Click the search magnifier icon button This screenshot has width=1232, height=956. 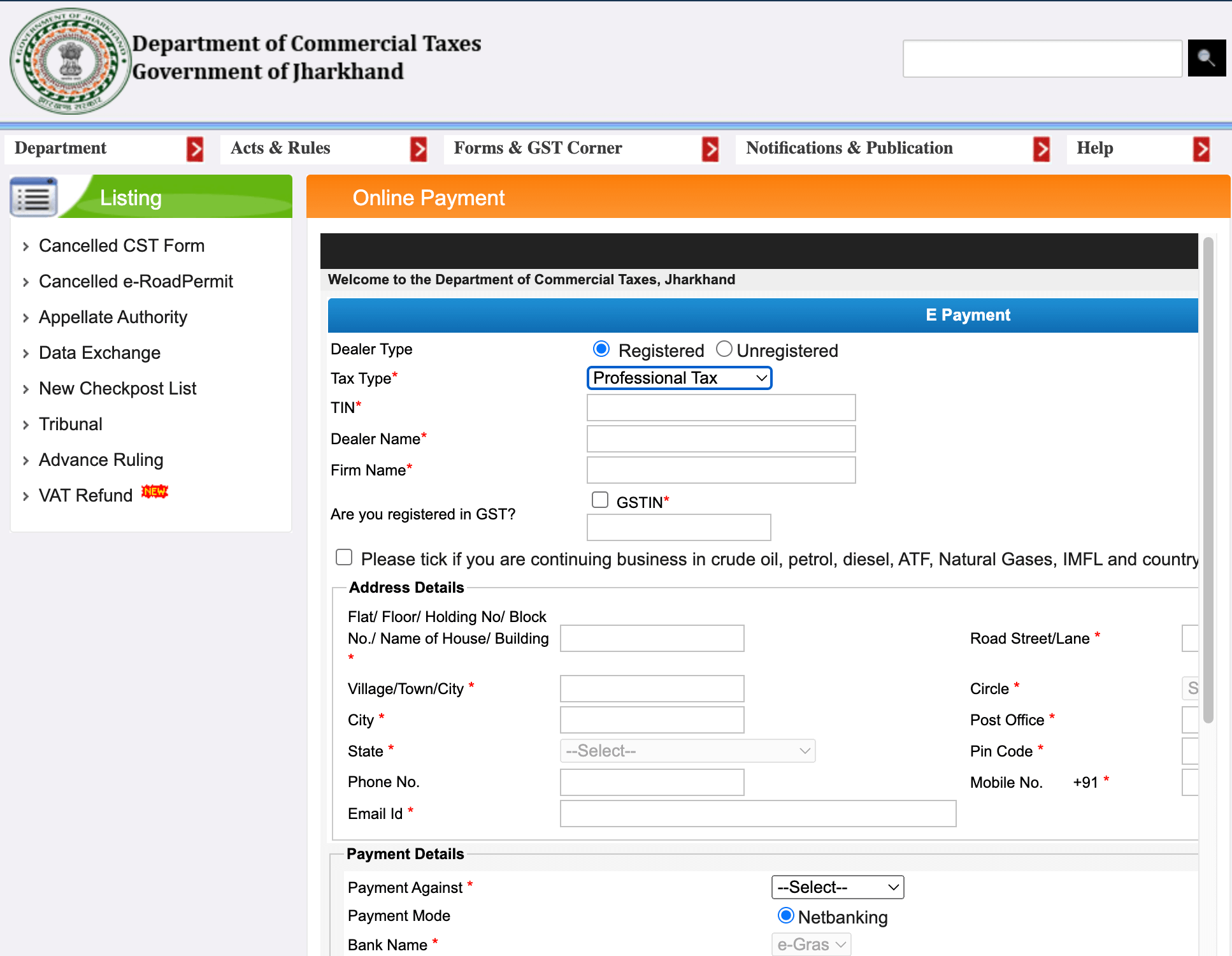pyautogui.click(x=1206, y=58)
